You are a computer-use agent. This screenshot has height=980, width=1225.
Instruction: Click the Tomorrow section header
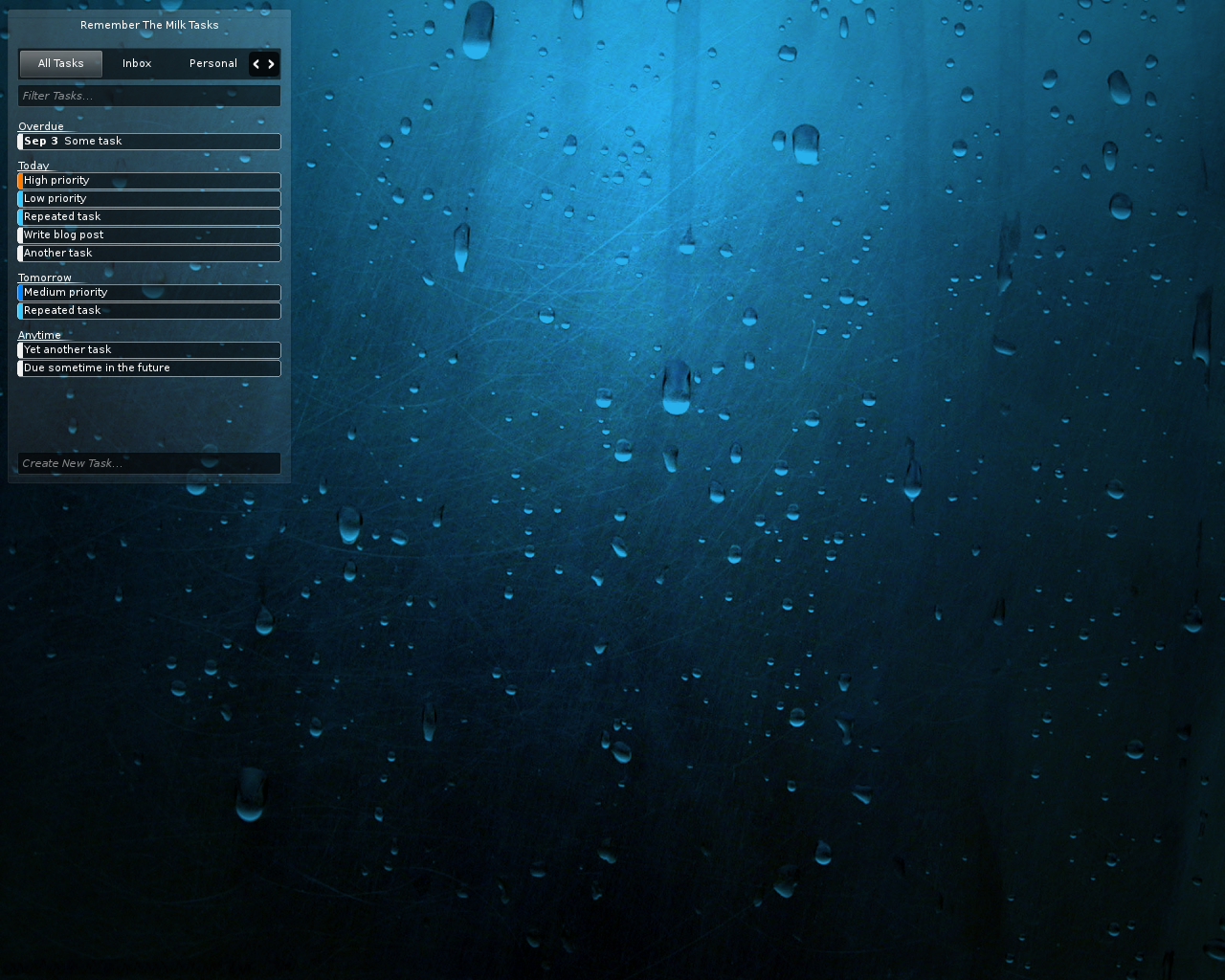45,278
